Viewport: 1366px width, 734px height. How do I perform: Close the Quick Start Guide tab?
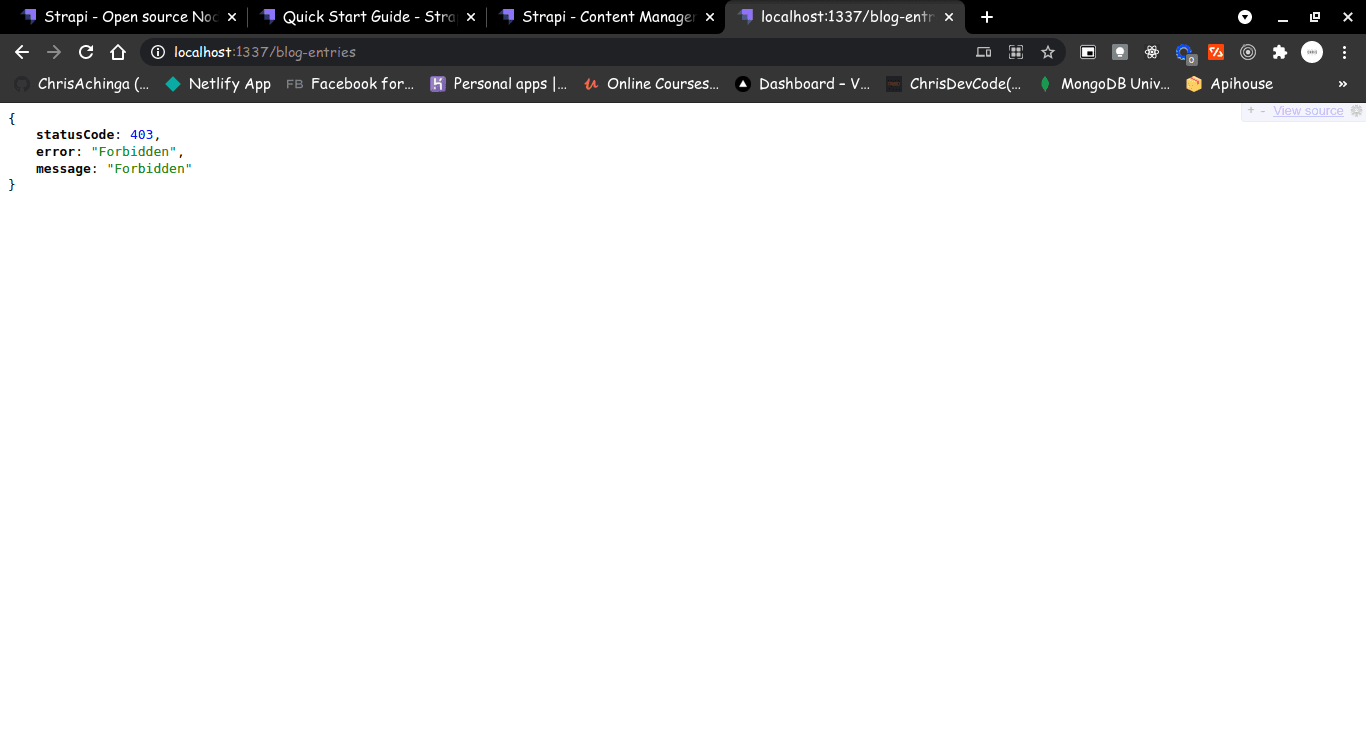pyautogui.click(x=471, y=17)
